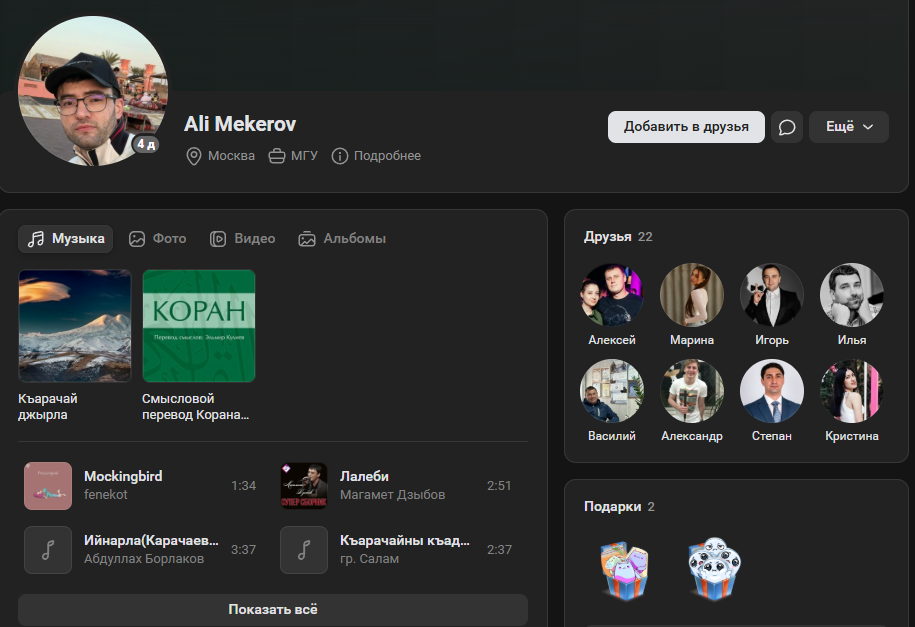Open friend Алексей's avatar
The height and width of the screenshot is (627, 915).
tap(612, 295)
